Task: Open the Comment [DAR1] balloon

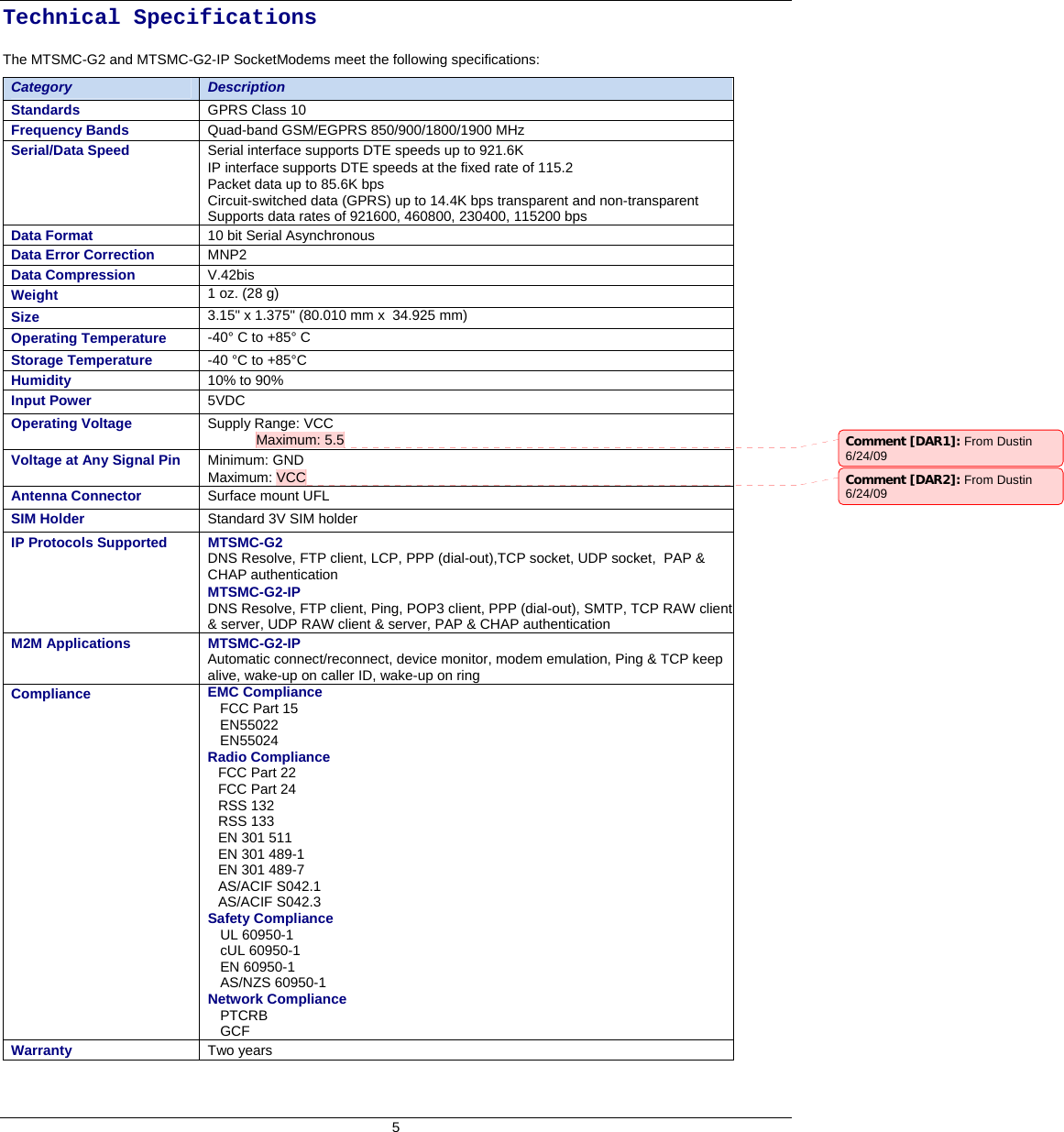Action: (x=950, y=448)
